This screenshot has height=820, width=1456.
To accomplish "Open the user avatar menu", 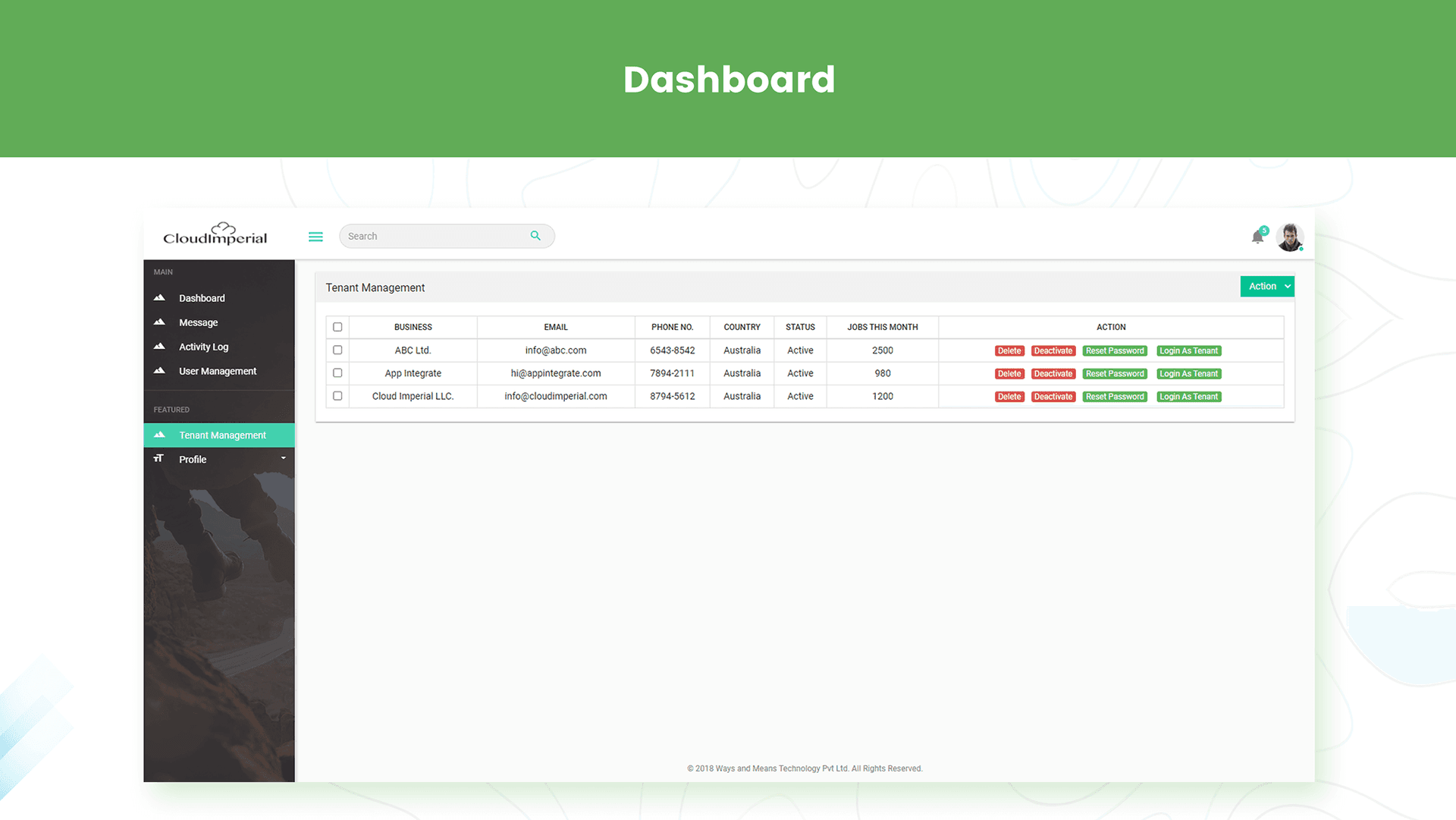I will coord(1289,237).
